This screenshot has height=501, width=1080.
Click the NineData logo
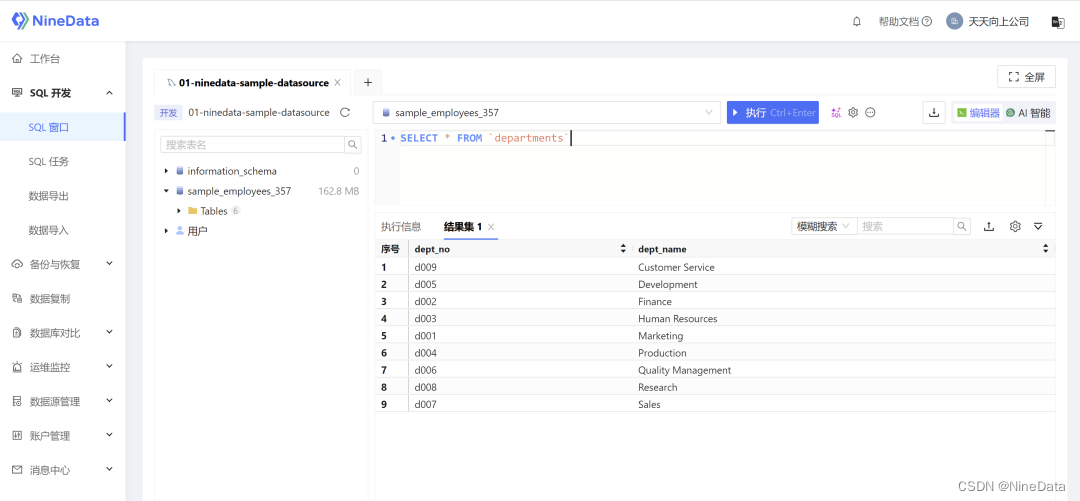(x=56, y=21)
